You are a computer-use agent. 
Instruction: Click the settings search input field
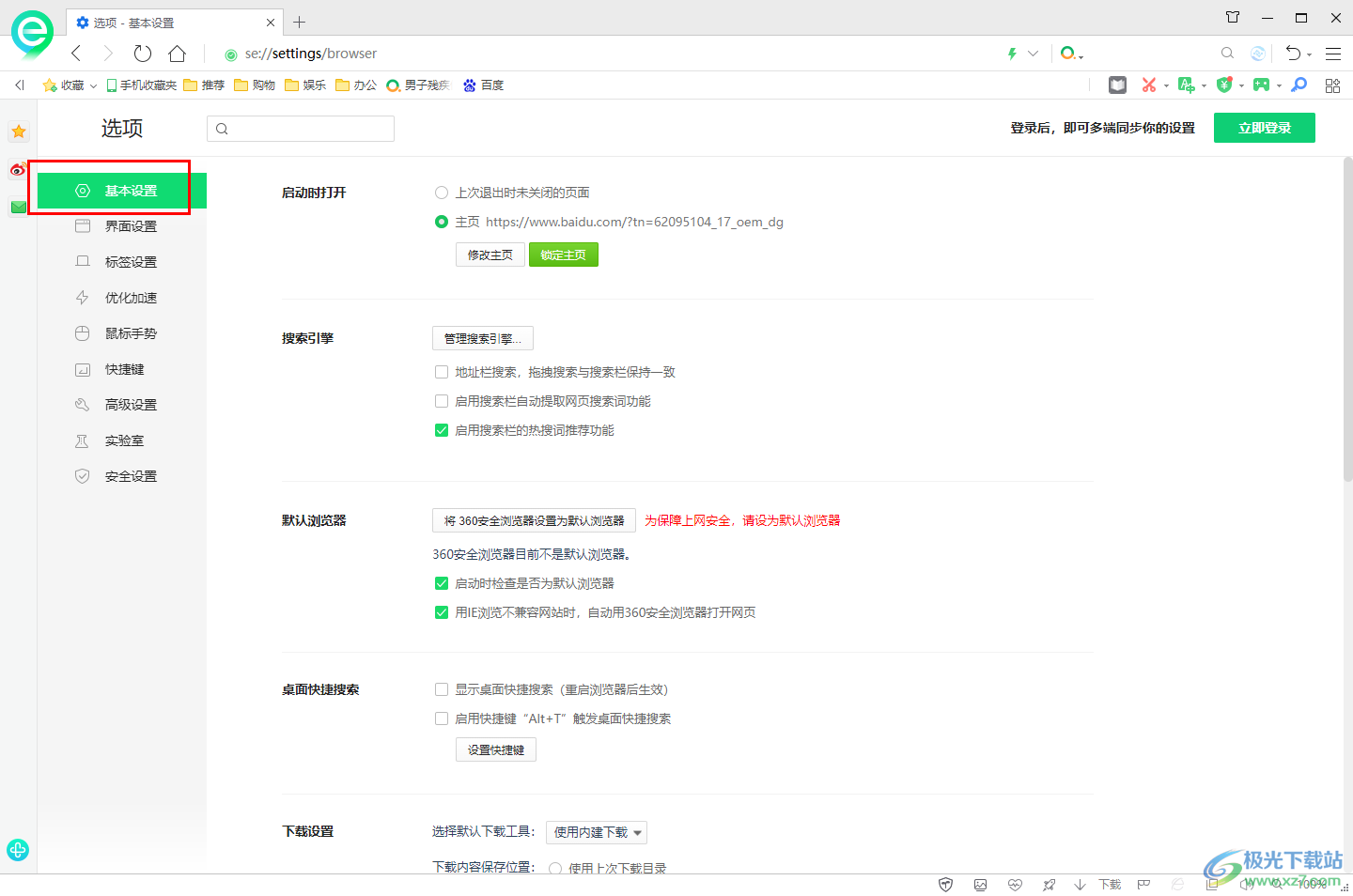301,129
